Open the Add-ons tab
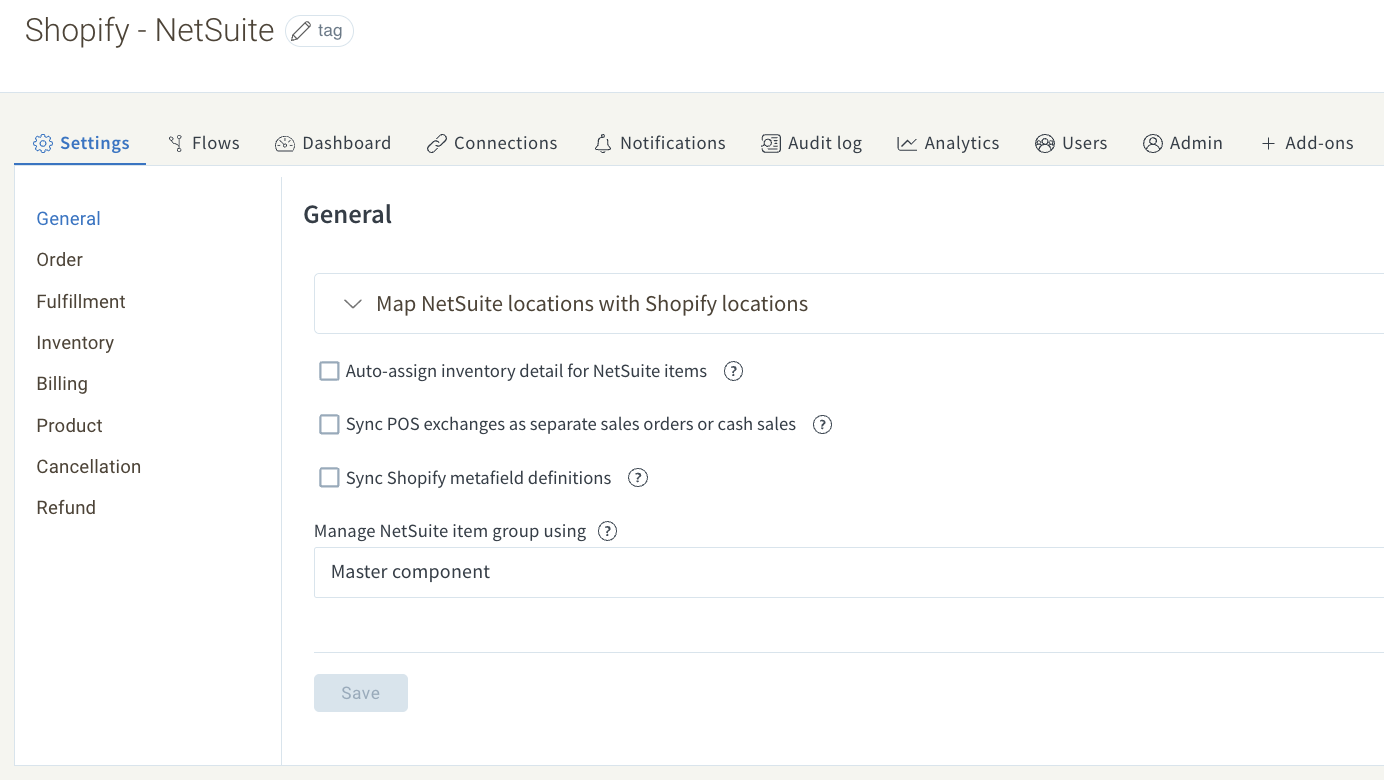 1307,143
